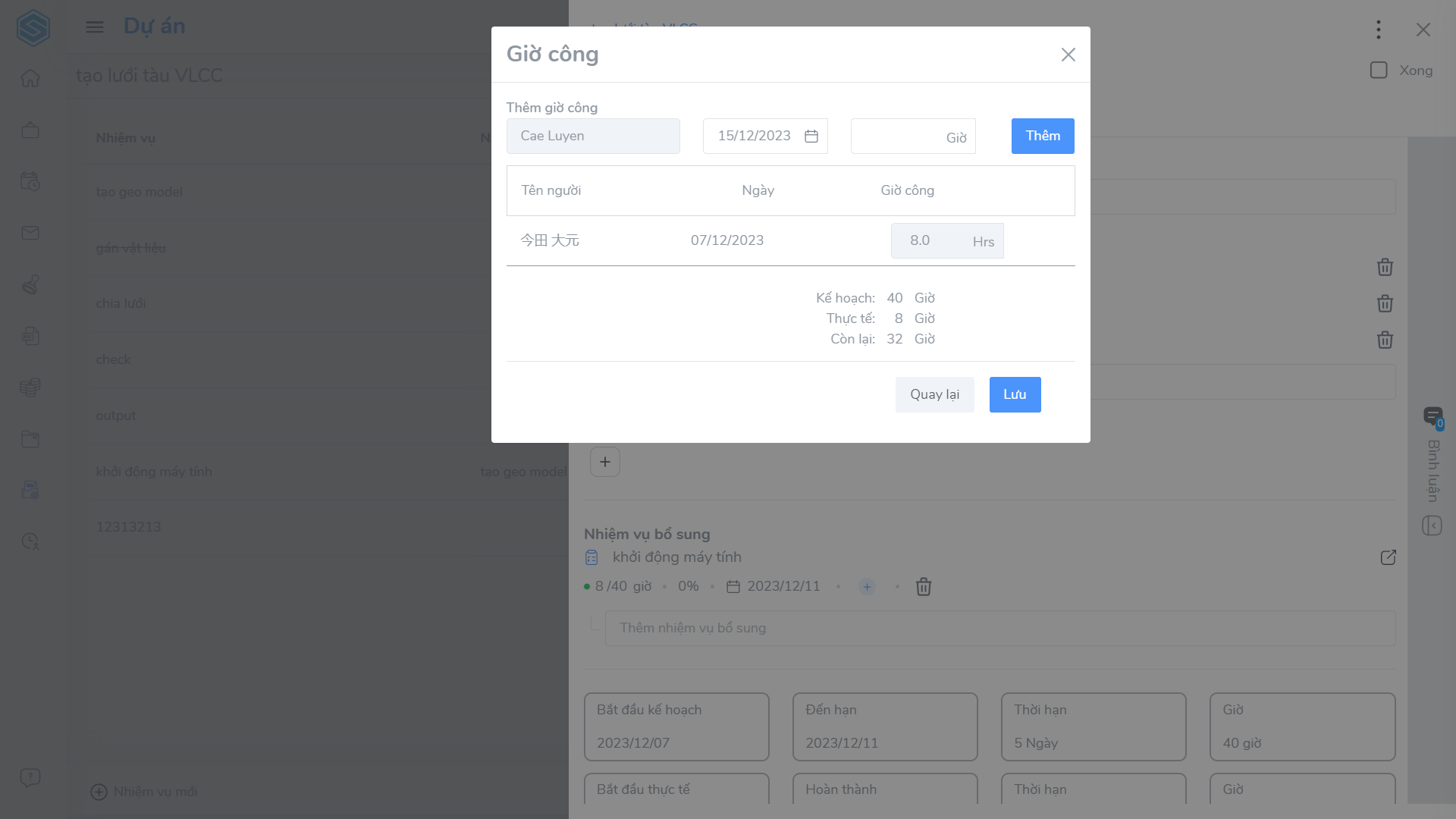
Task: Open the date picker calendar icon
Action: [x=811, y=136]
